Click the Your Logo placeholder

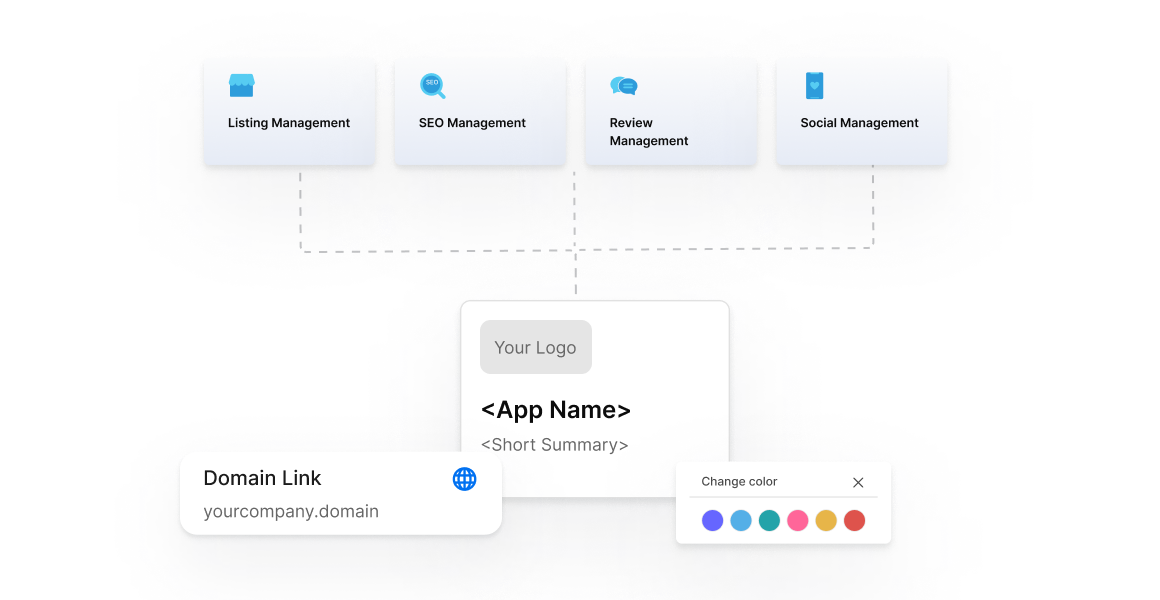(536, 347)
